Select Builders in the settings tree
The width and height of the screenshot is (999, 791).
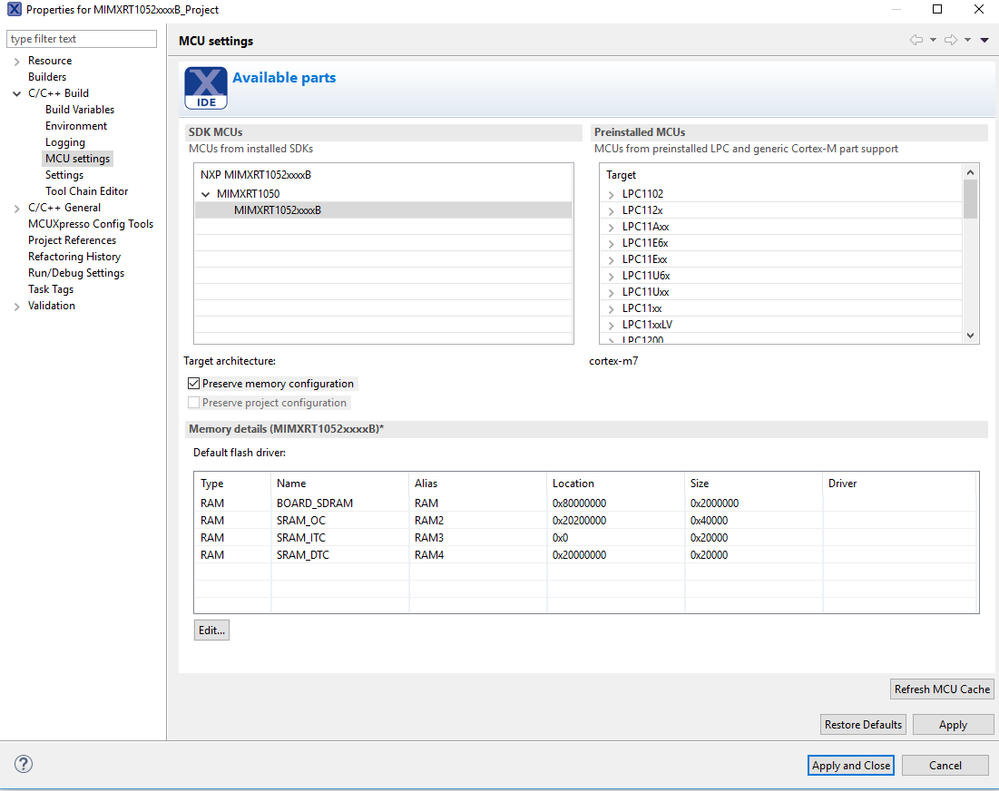tap(47, 76)
